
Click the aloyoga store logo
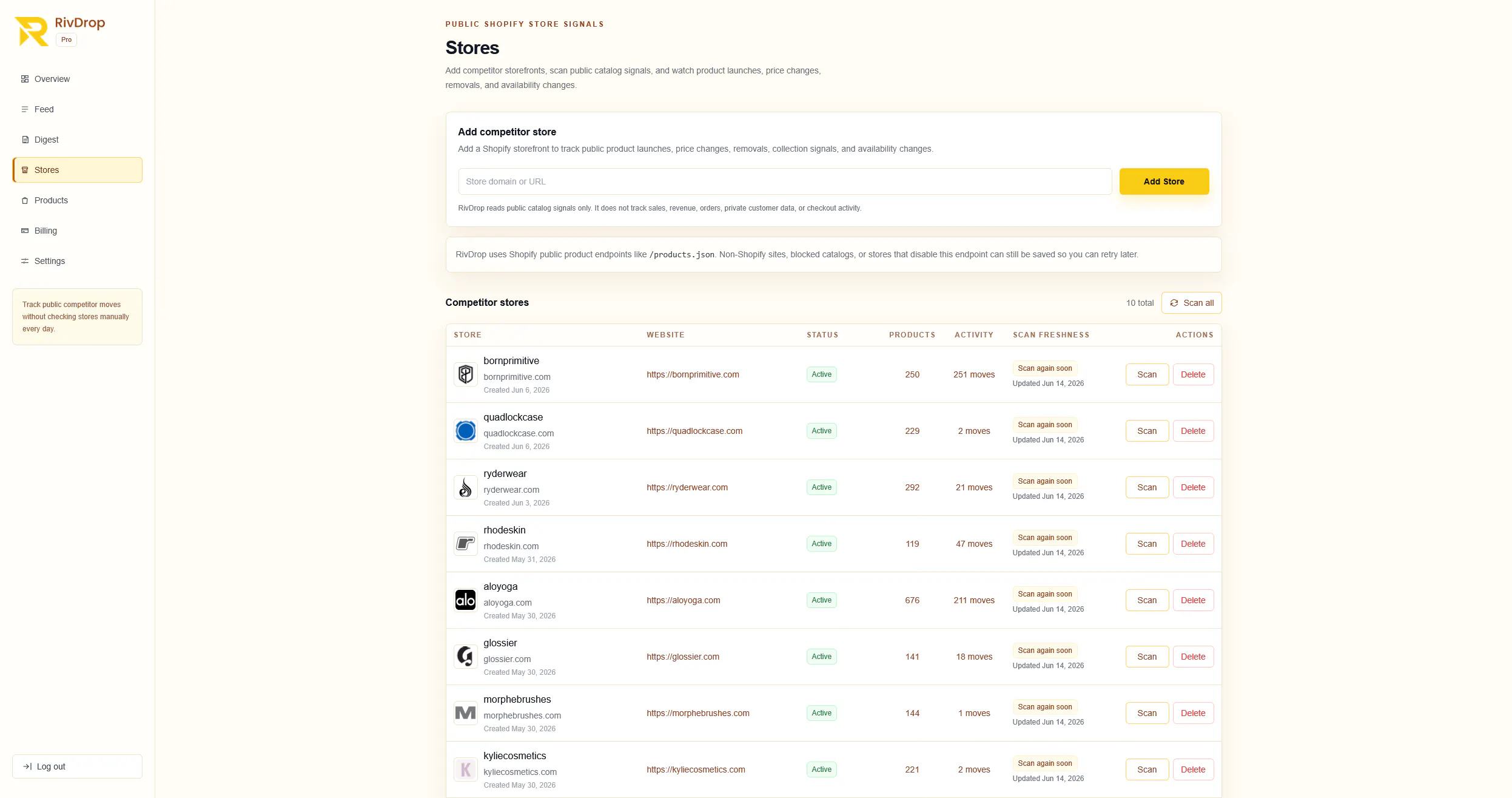pos(466,600)
